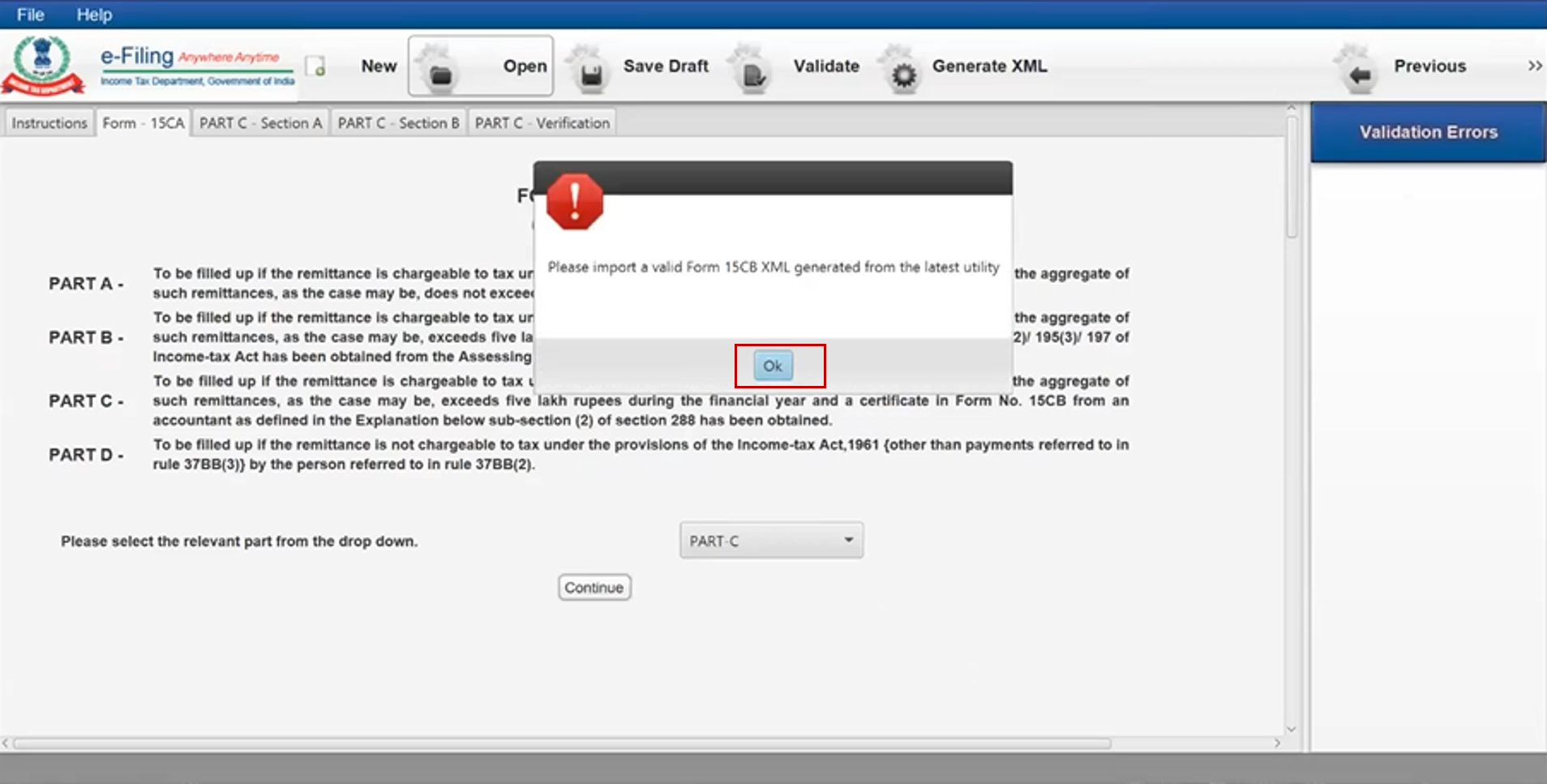1547x784 pixels.
Task: Click the Open folder icon
Action: pos(440,74)
